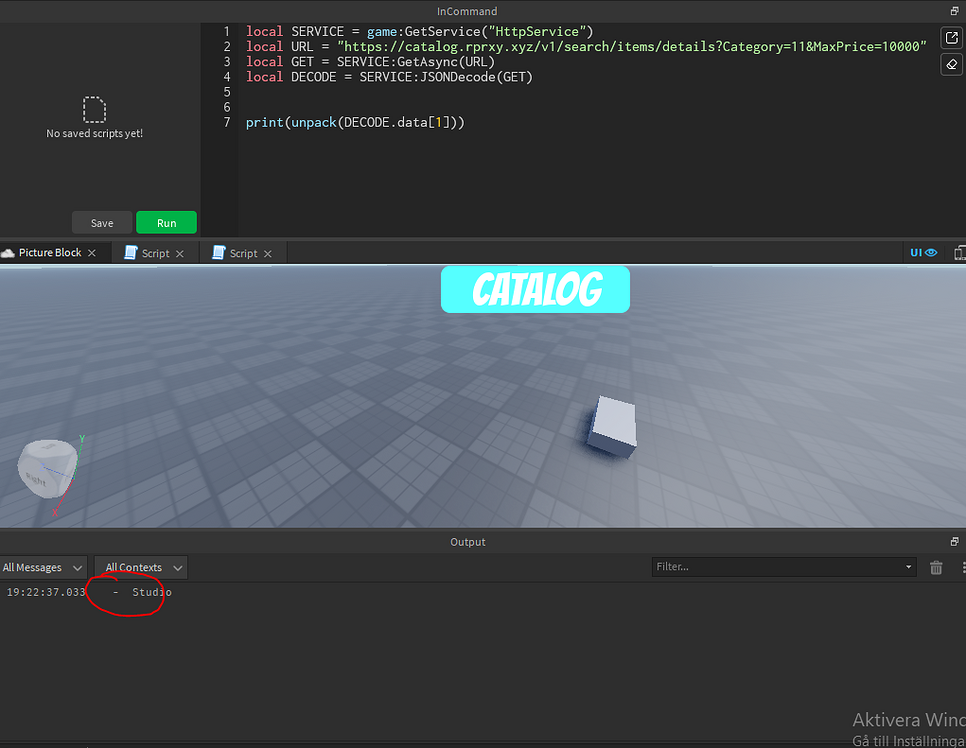Clear the Output using the trash icon
Viewport: 966px width, 748px height.
coord(936,566)
